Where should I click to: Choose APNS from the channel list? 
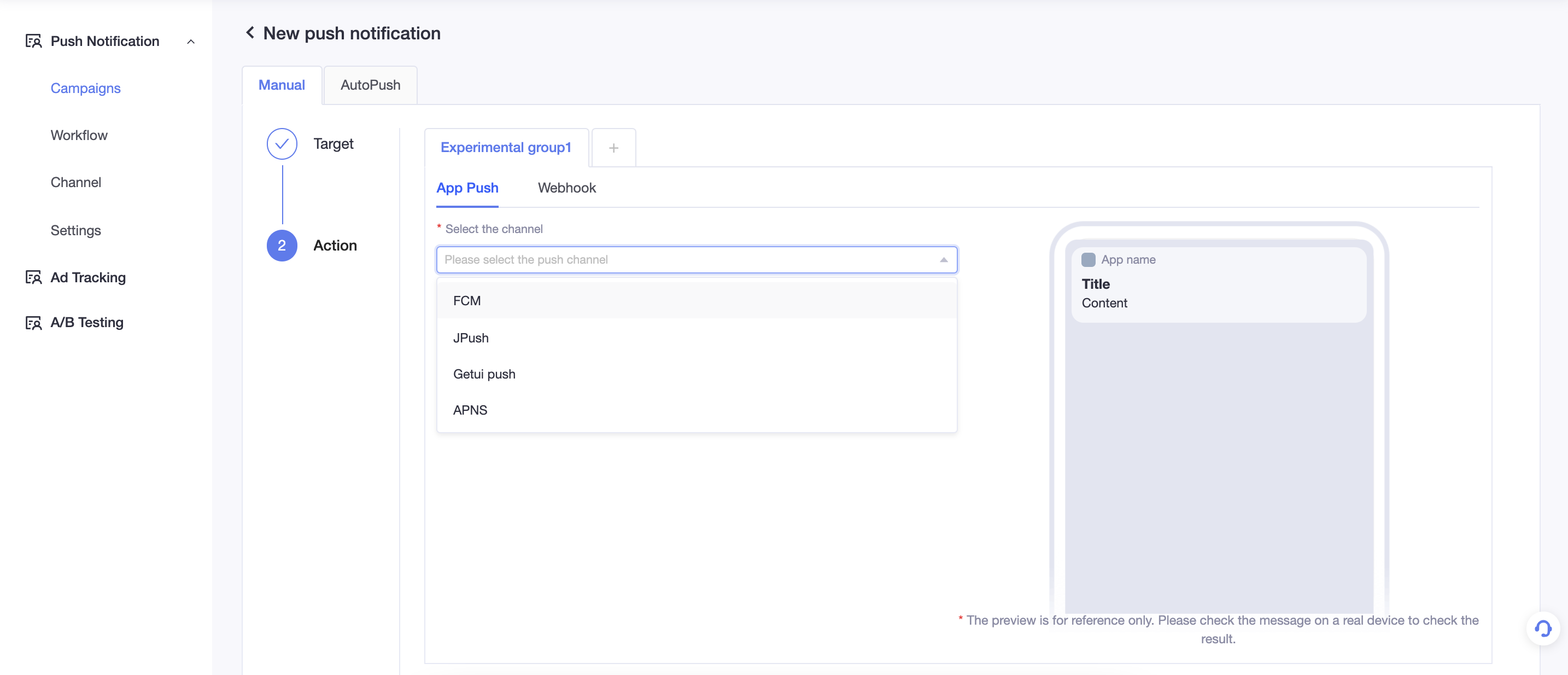pos(697,409)
